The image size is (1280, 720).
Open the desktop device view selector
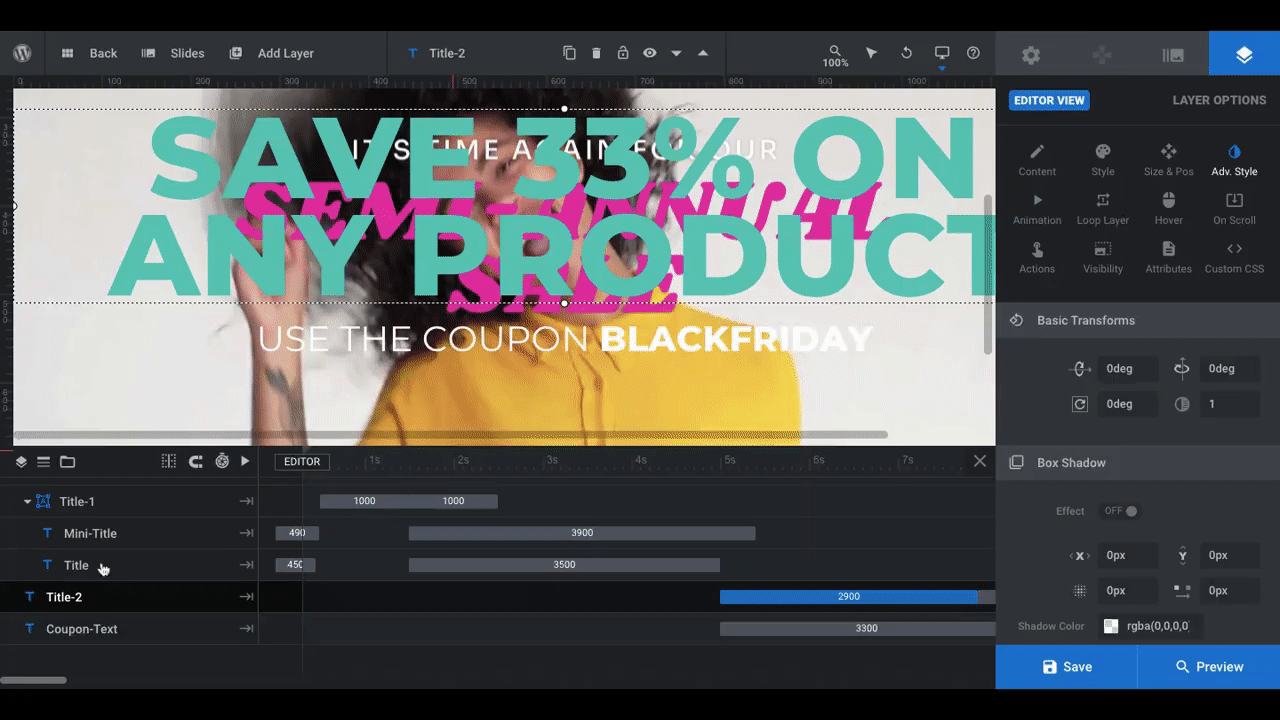[941, 55]
